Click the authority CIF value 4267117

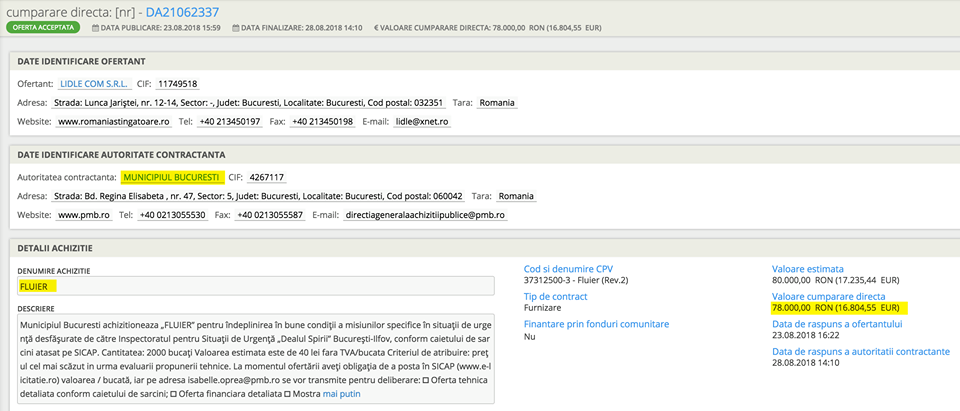[267, 177]
